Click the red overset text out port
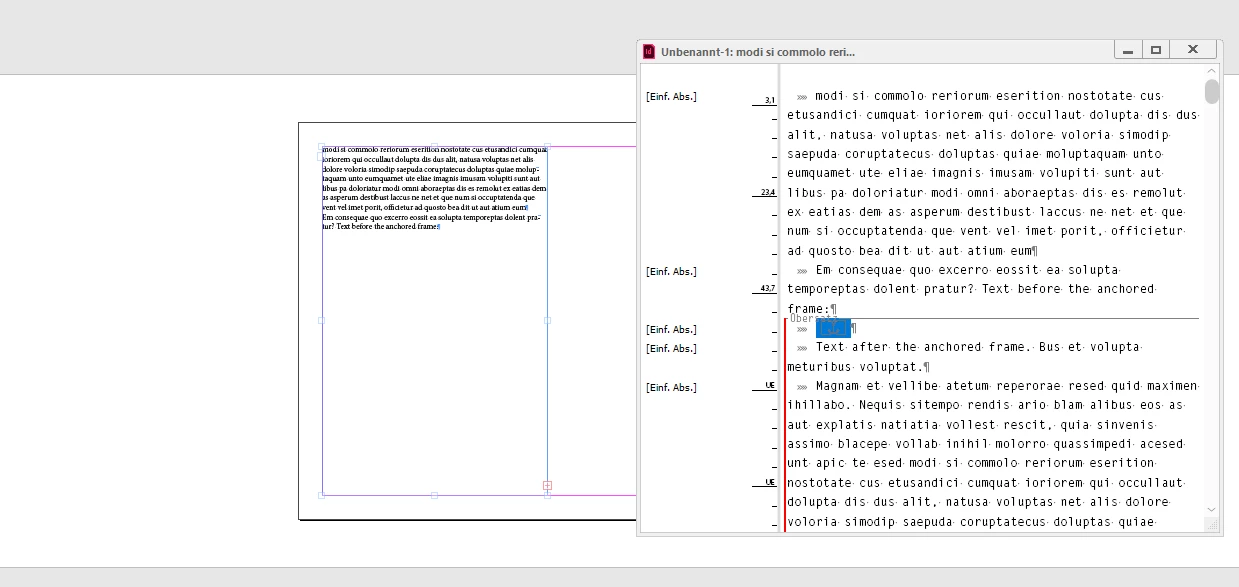The height and width of the screenshot is (587, 1239). pos(547,486)
